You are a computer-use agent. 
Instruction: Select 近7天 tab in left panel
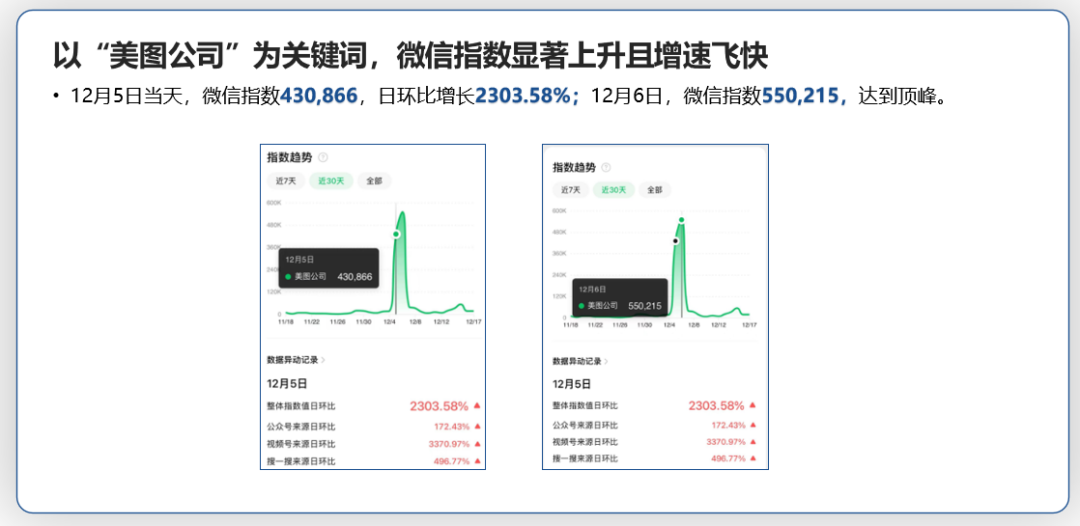coord(286,181)
